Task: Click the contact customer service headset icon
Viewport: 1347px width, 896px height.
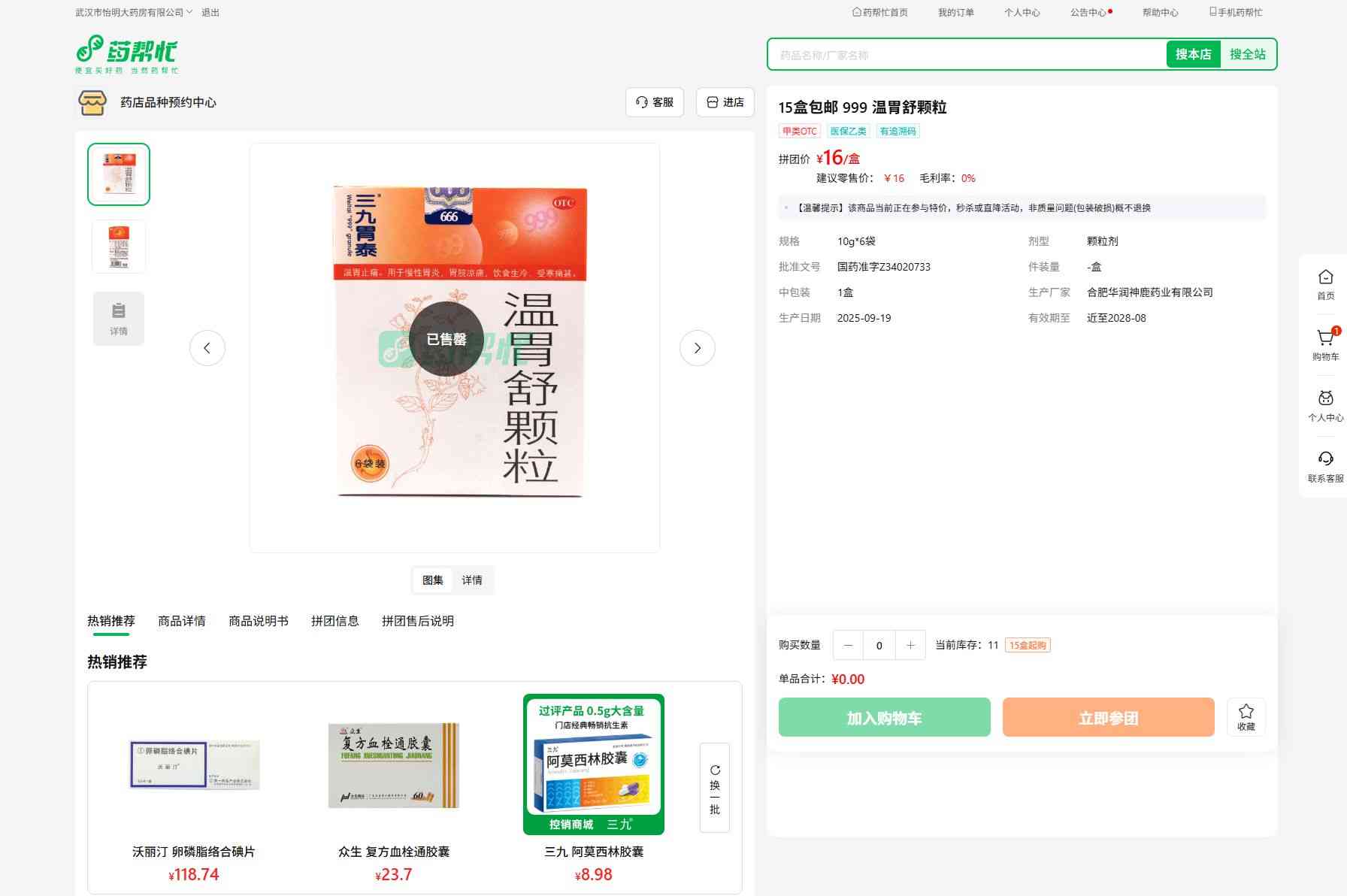Action: [x=1325, y=459]
